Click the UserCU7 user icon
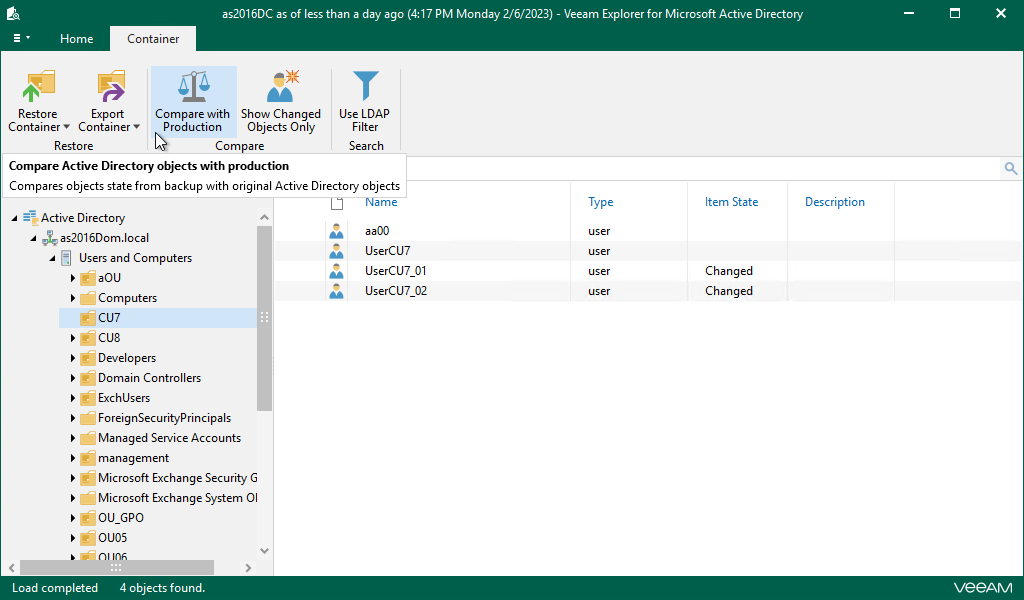The image size is (1024, 600). (336, 251)
